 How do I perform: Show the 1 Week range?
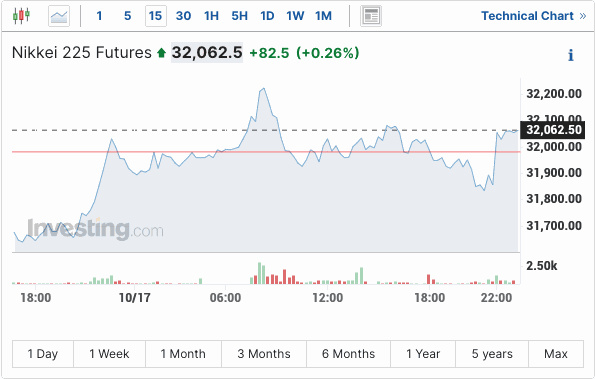pyautogui.click(x=109, y=354)
